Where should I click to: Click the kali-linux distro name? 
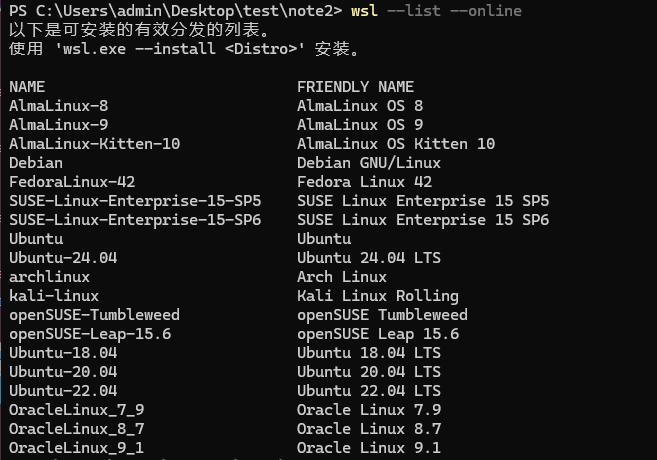pos(54,296)
